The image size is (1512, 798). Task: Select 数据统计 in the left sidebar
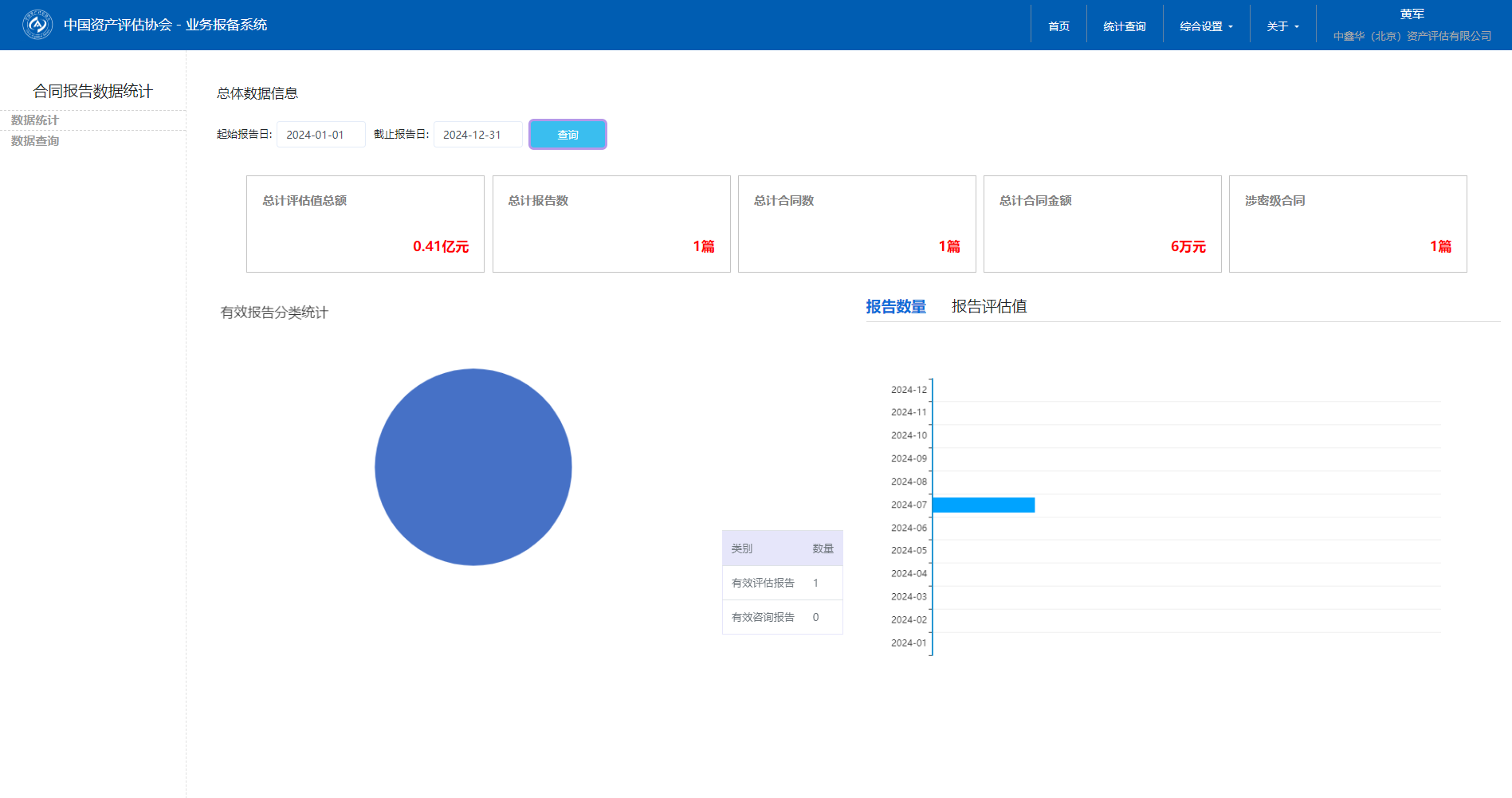pos(35,120)
